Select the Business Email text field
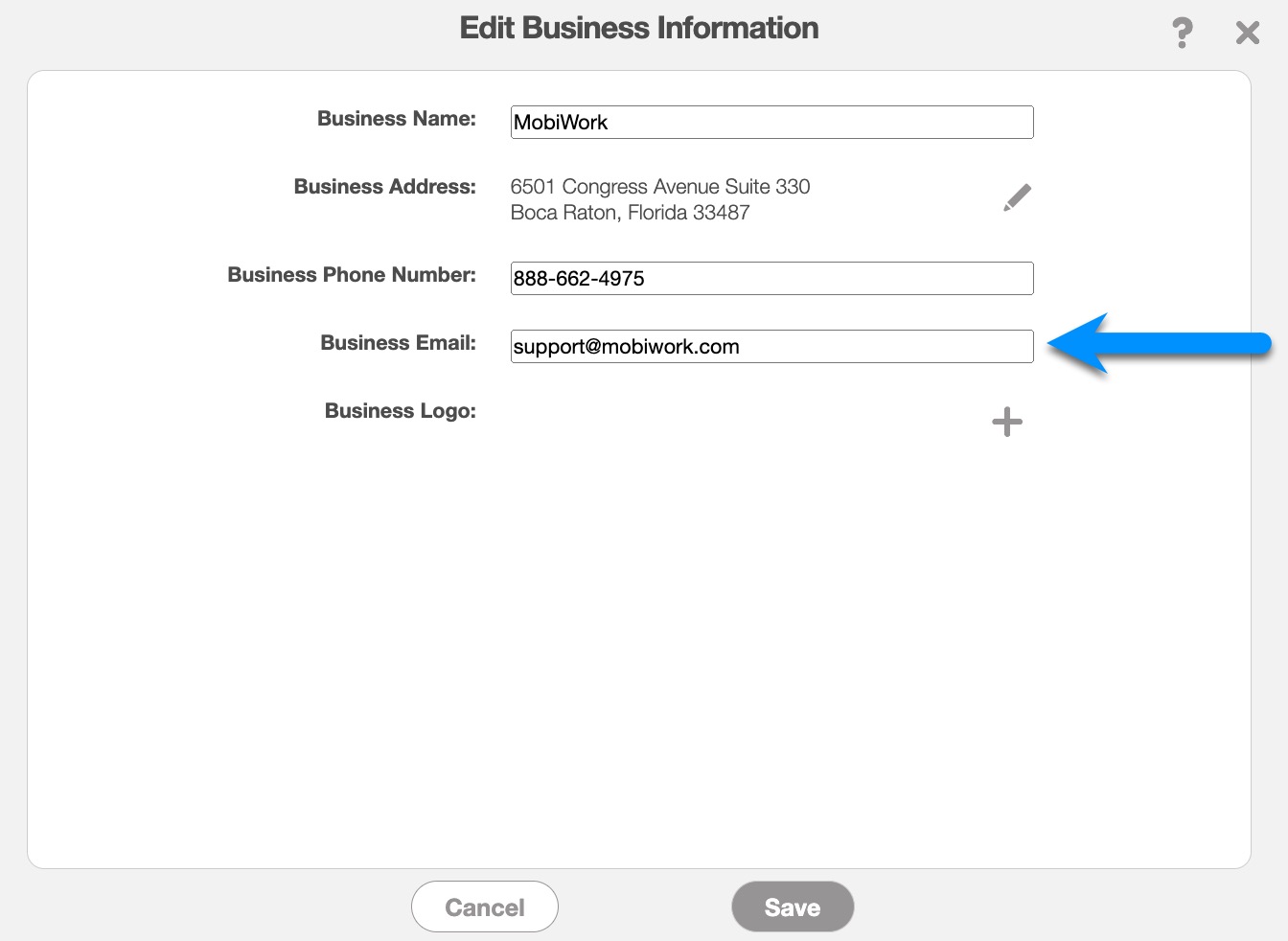1288x941 pixels. tap(771, 347)
